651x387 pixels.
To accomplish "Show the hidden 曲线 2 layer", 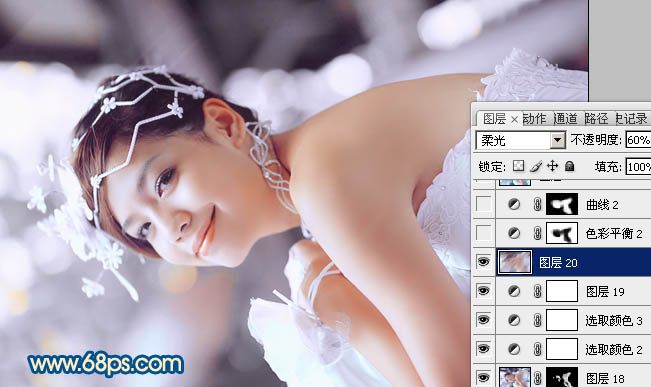I will (x=483, y=204).
